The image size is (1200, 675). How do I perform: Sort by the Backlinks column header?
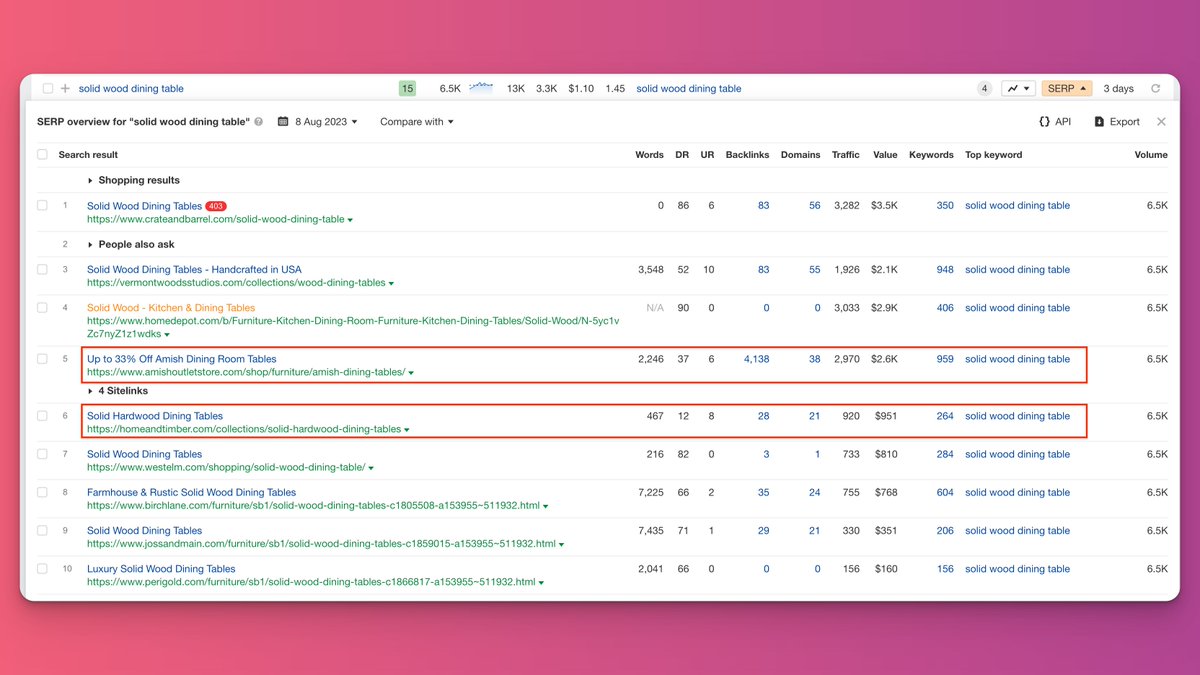[x=747, y=155]
